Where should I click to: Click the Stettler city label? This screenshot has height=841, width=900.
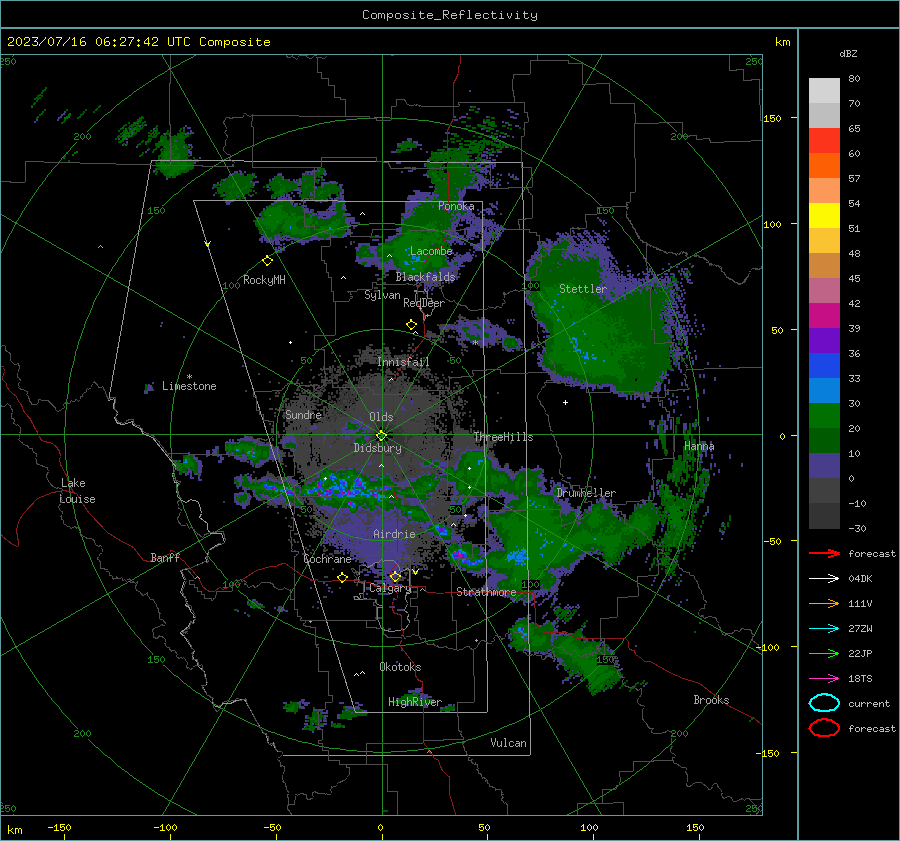(583, 289)
